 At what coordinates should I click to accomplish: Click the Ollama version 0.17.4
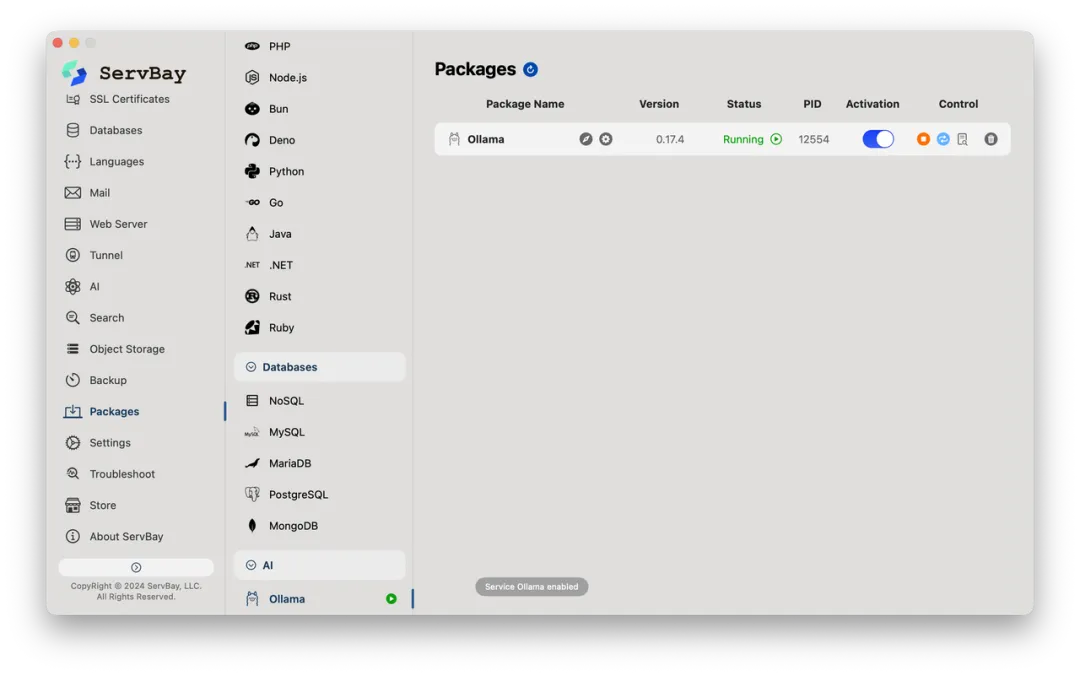point(670,139)
